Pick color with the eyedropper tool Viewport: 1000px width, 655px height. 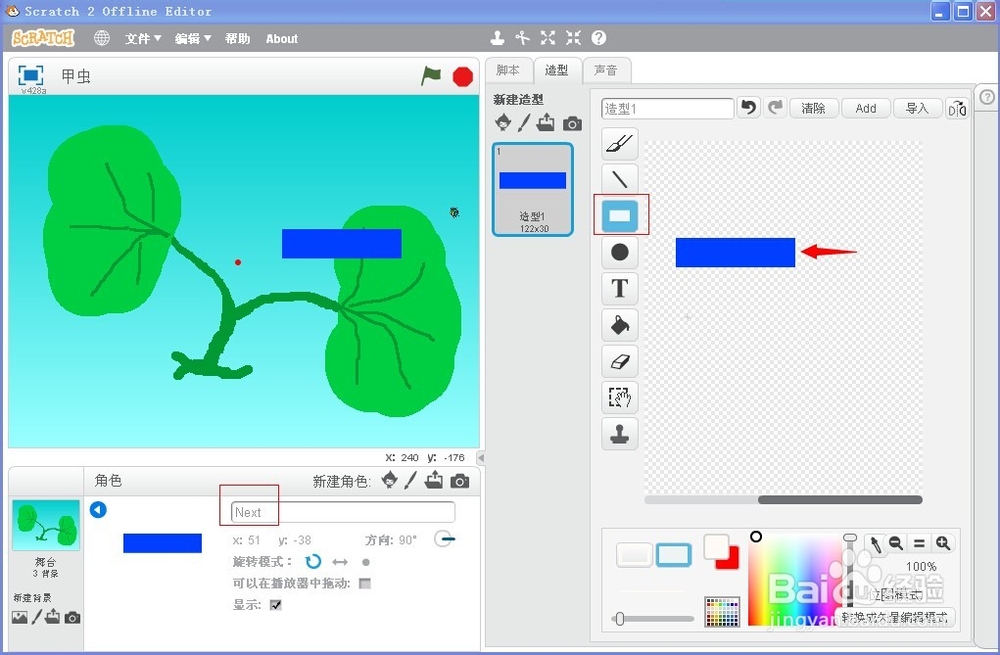[x=875, y=544]
